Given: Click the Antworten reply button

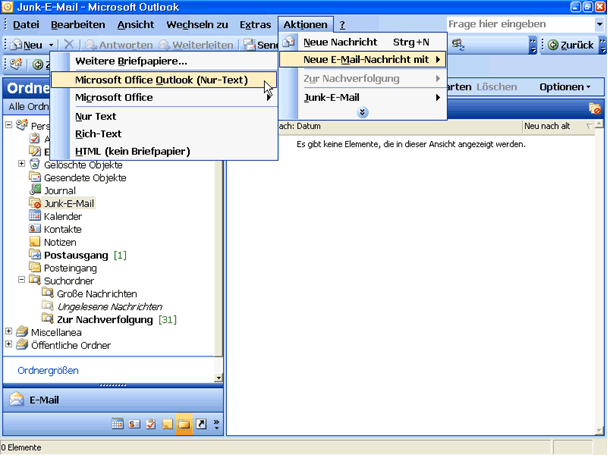Looking at the screenshot, I should click(x=119, y=45).
